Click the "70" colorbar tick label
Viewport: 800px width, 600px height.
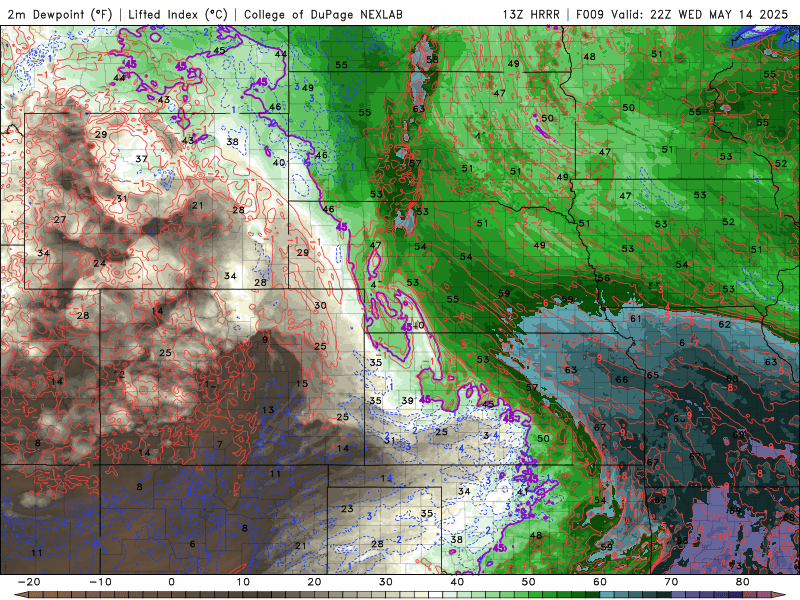671,582
